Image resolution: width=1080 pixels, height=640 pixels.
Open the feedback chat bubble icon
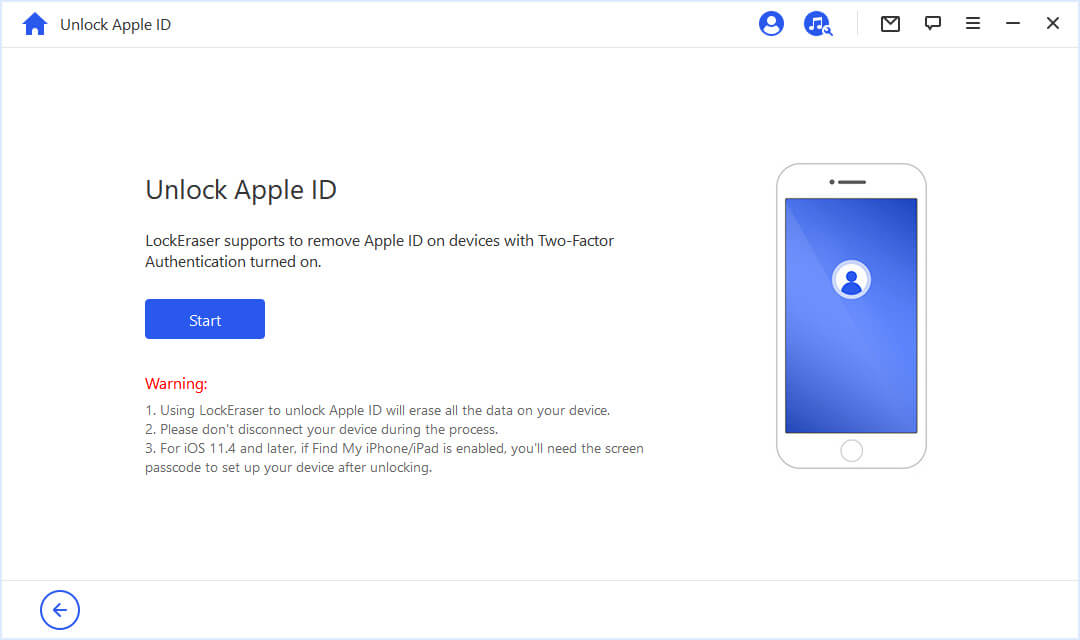point(933,23)
